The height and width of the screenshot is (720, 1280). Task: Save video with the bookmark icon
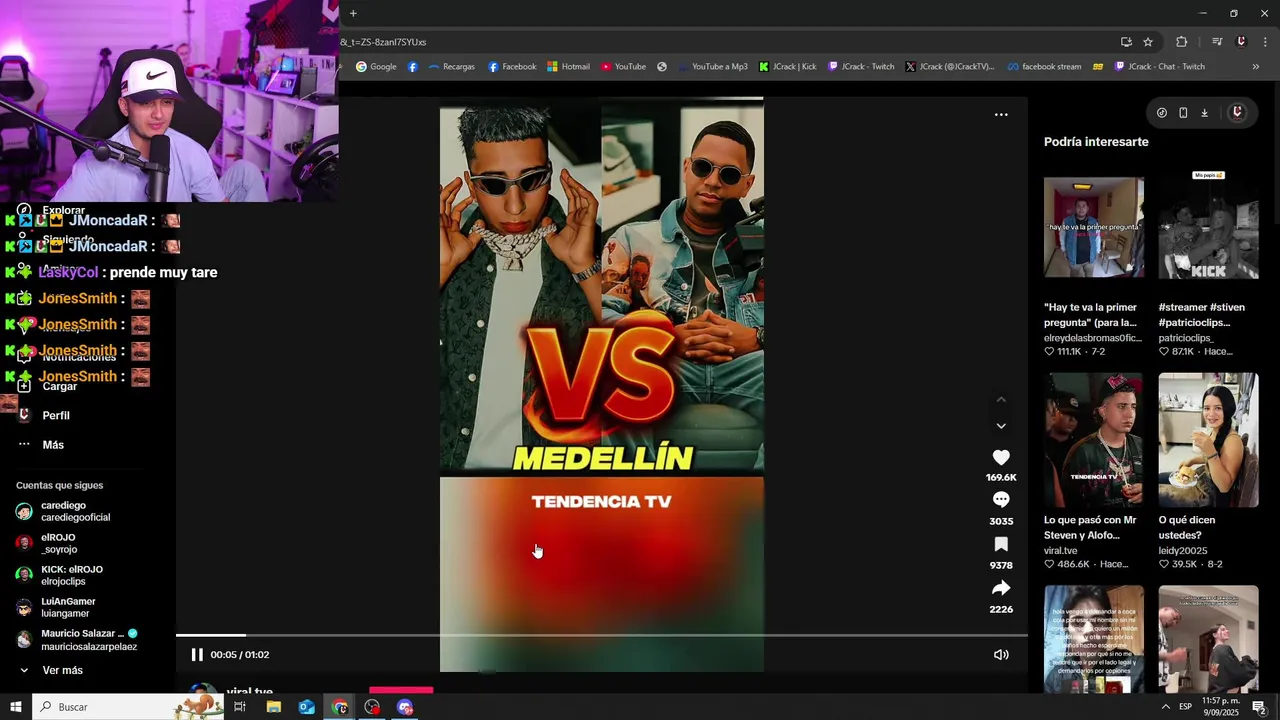coord(1001,544)
